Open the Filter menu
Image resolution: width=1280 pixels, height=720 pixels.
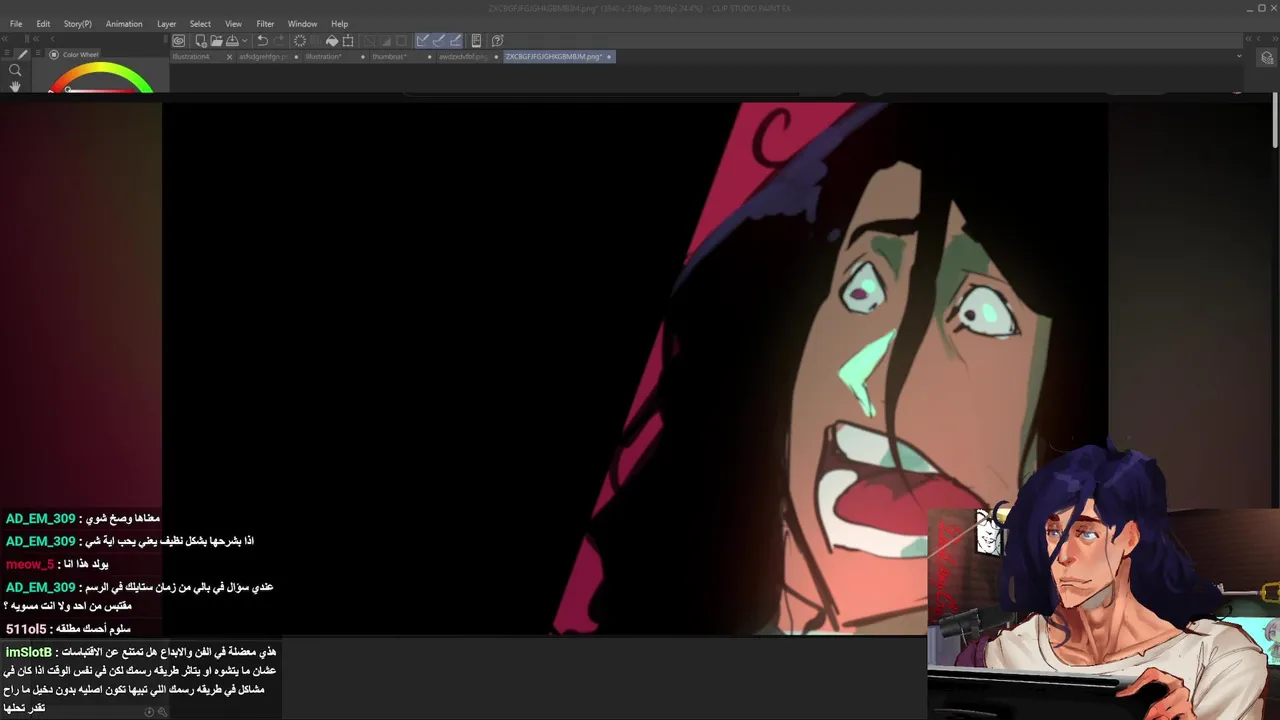(265, 24)
